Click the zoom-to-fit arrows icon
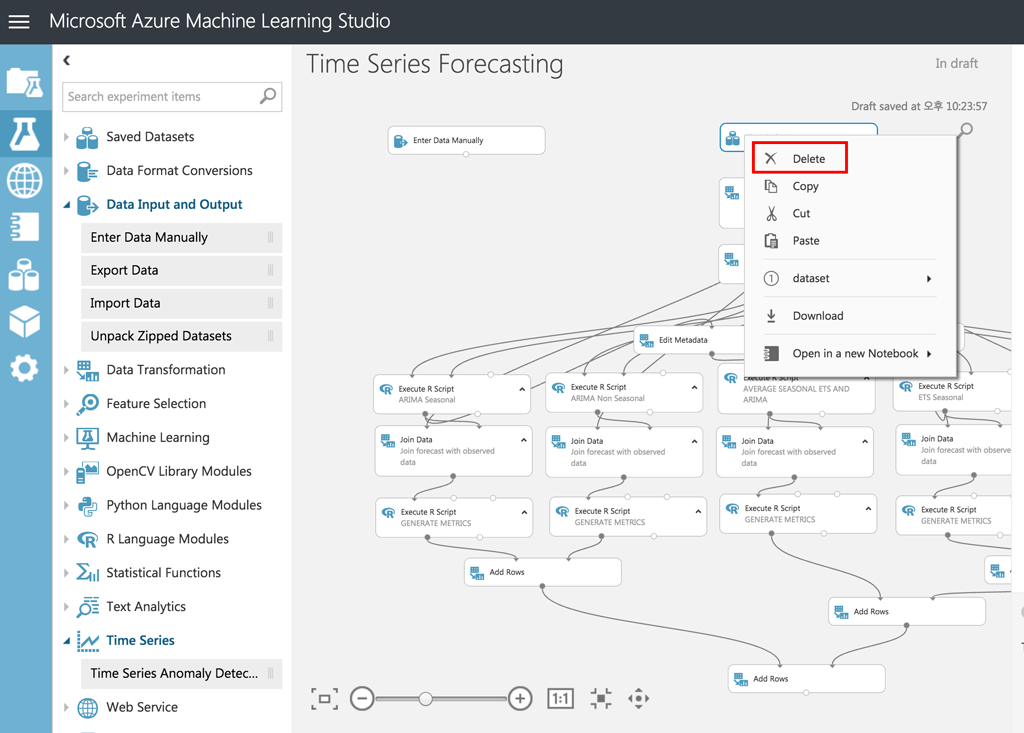 pyautogui.click(x=601, y=698)
